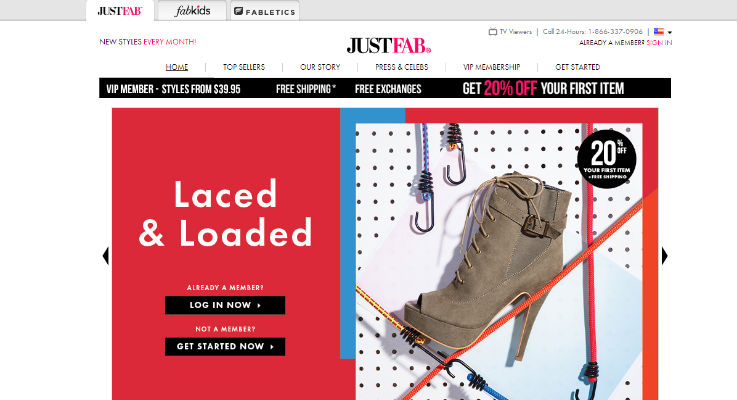Click the Log In Now button
This screenshot has height=400, width=737.
tap(225, 305)
